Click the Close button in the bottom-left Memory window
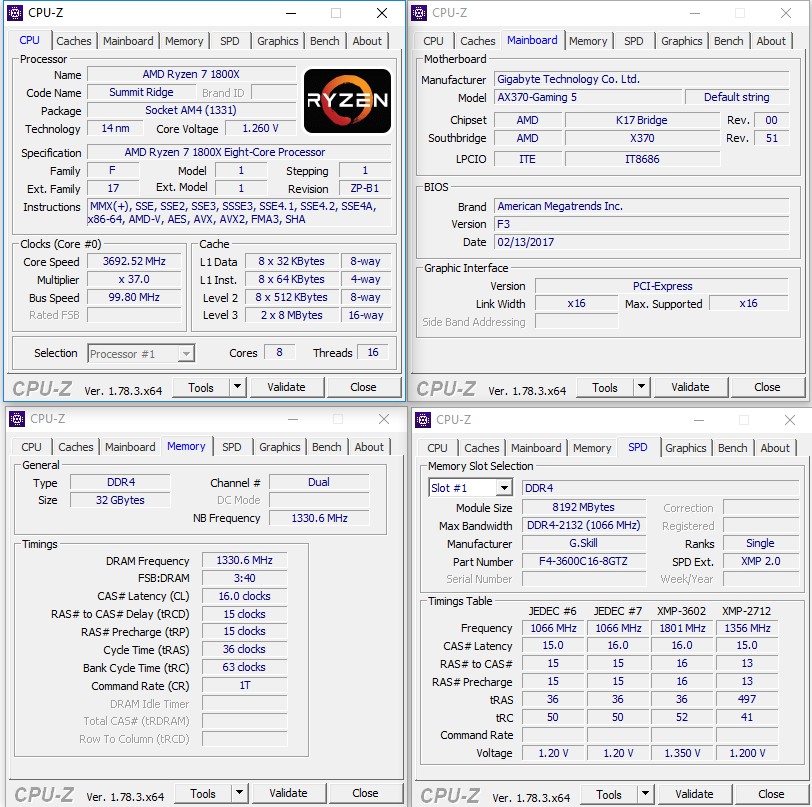 pos(365,793)
